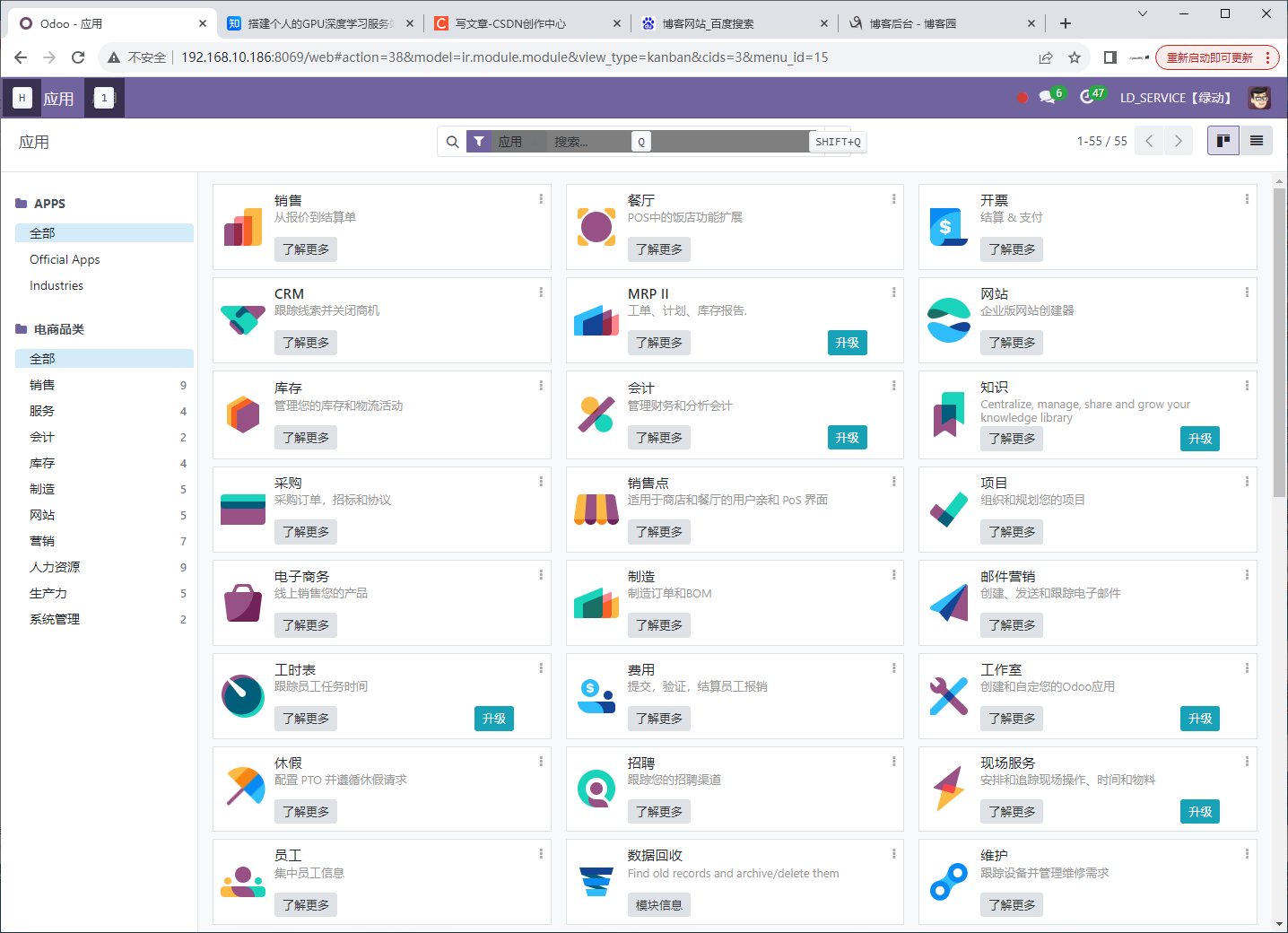Click 模块信息 on 数据回收 card
This screenshot has width=1288, height=933.
[x=659, y=905]
